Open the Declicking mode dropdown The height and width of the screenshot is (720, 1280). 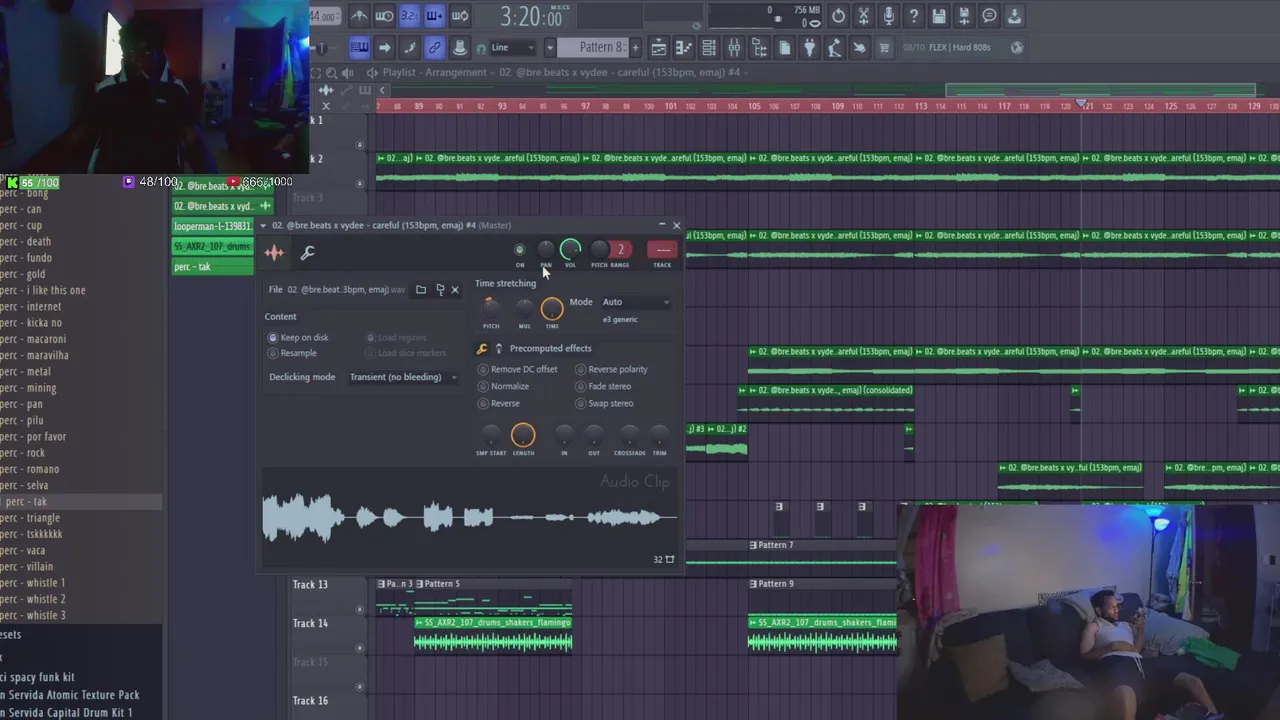[x=402, y=377]
